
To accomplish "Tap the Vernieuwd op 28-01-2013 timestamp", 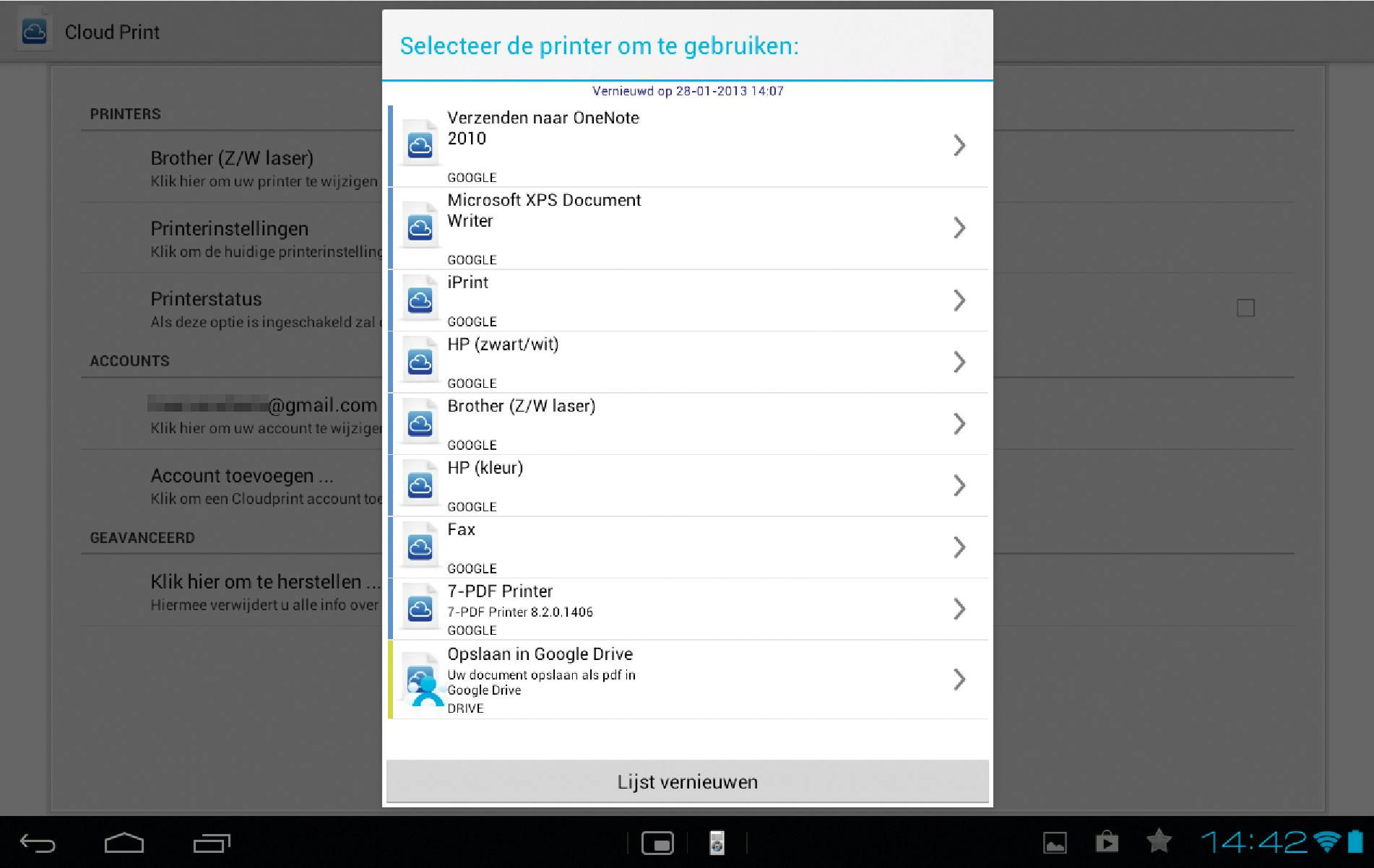I will [x=688, y=91].
